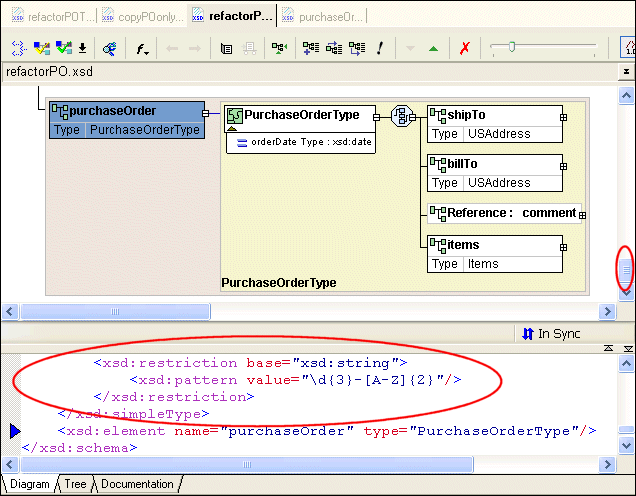The height and width of the screenshot is (496, 636).
Task: Click the red X delete icon in toolbar
Action: (464, 48)
